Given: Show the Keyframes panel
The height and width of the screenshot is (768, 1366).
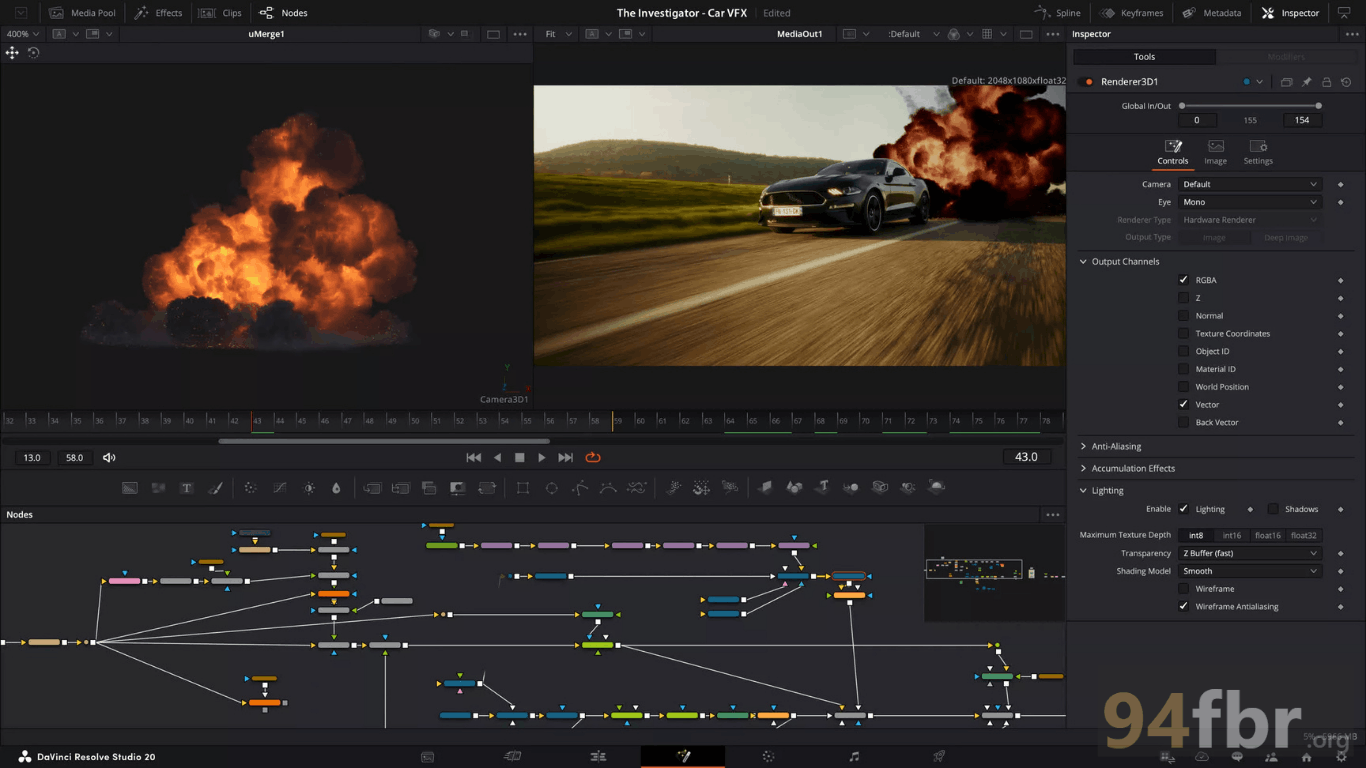Looking at the screenshot, I should [x=1131, y=13].
